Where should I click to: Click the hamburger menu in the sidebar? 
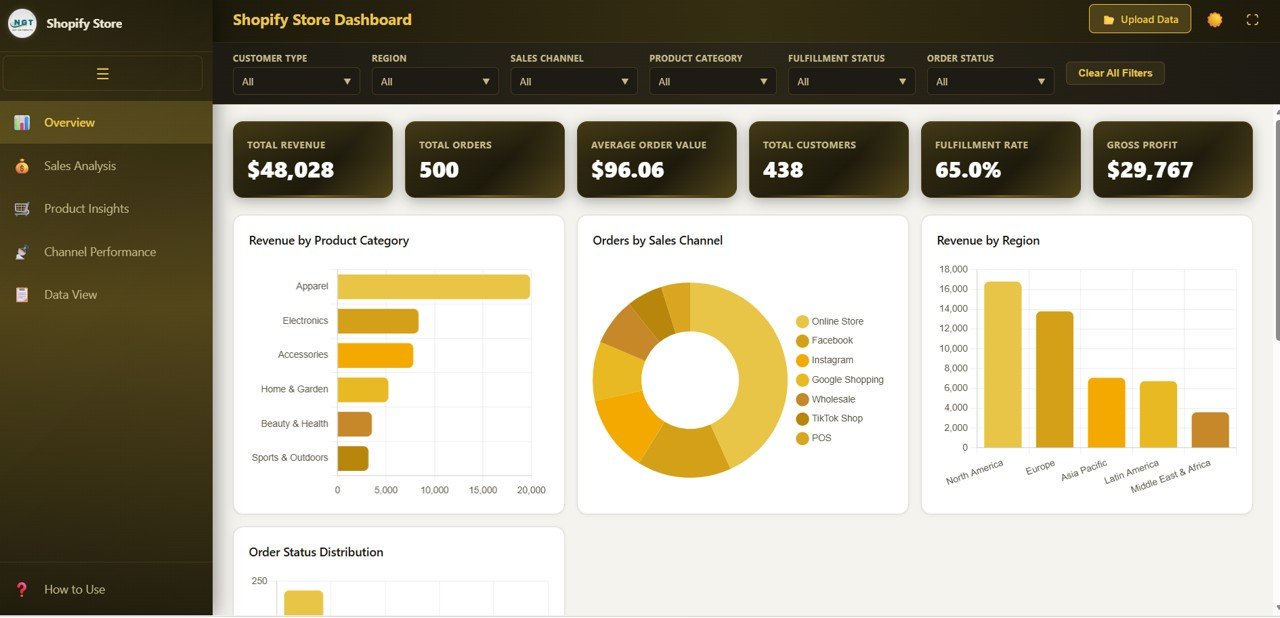point(101,73)
